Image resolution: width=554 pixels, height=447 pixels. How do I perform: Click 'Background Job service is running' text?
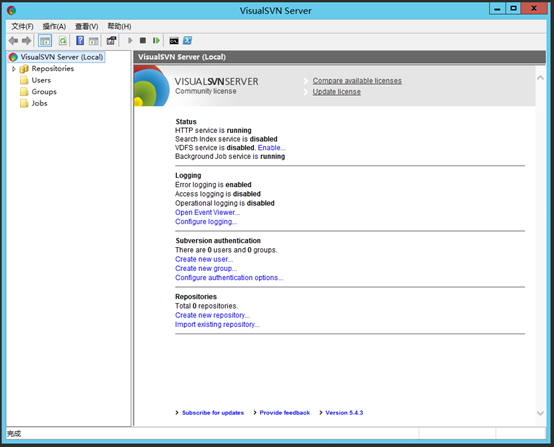(x=230, y=157)
